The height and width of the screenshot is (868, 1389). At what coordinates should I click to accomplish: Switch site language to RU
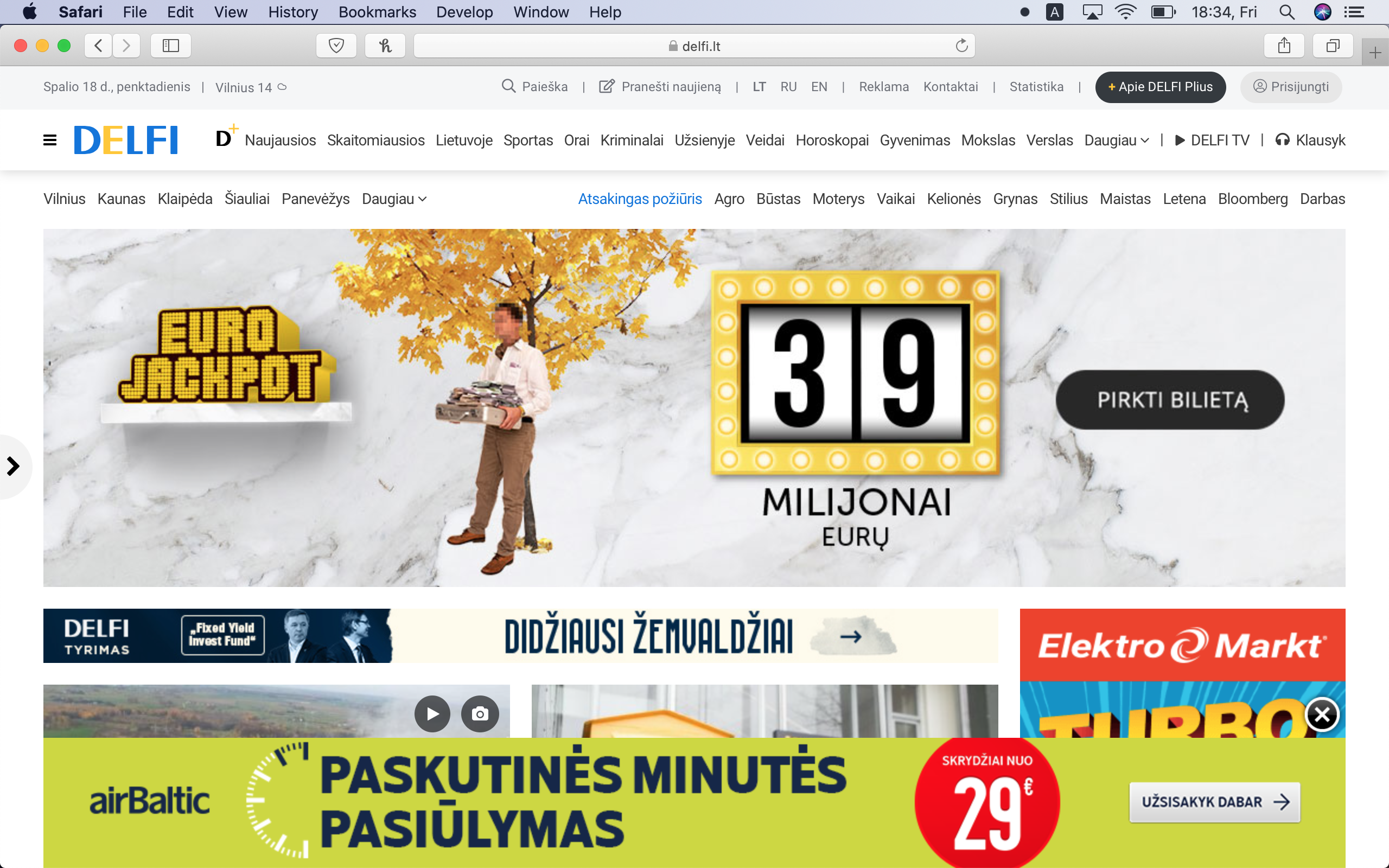pyautogui.click(x=788, y=87)
